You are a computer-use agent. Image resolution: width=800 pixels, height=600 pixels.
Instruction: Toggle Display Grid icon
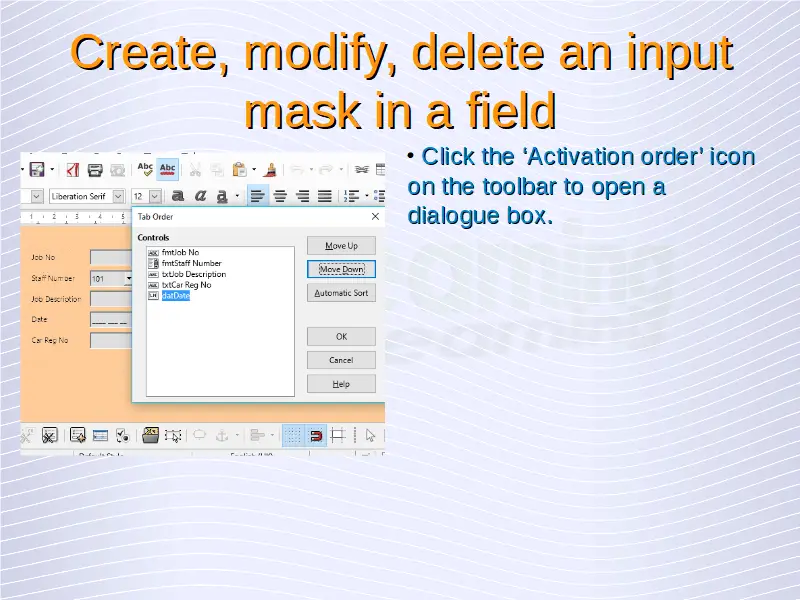click(x=293, y=436)
